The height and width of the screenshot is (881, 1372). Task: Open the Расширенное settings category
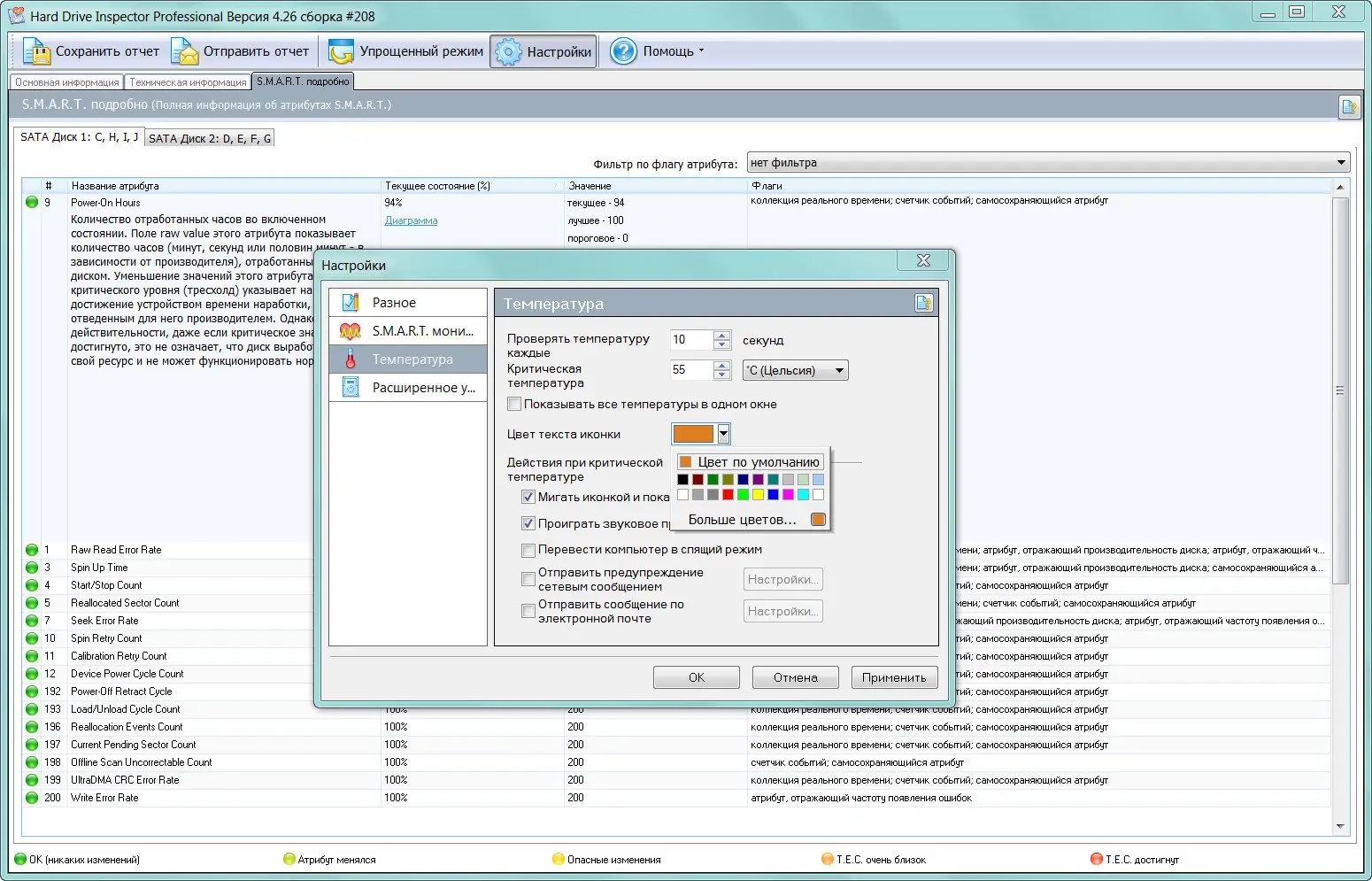(x=408, y=388)
